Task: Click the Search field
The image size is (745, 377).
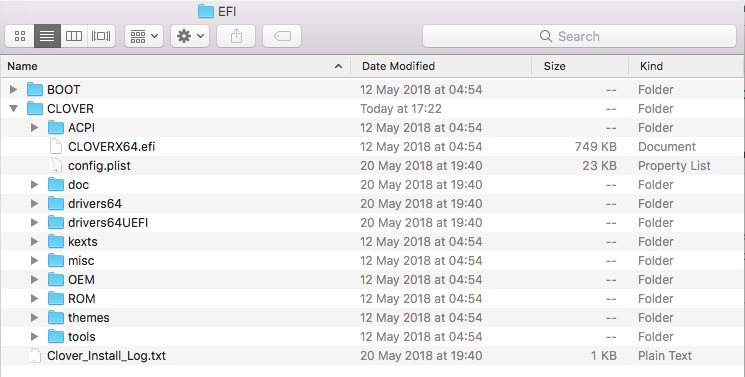Action: point(579,36)
